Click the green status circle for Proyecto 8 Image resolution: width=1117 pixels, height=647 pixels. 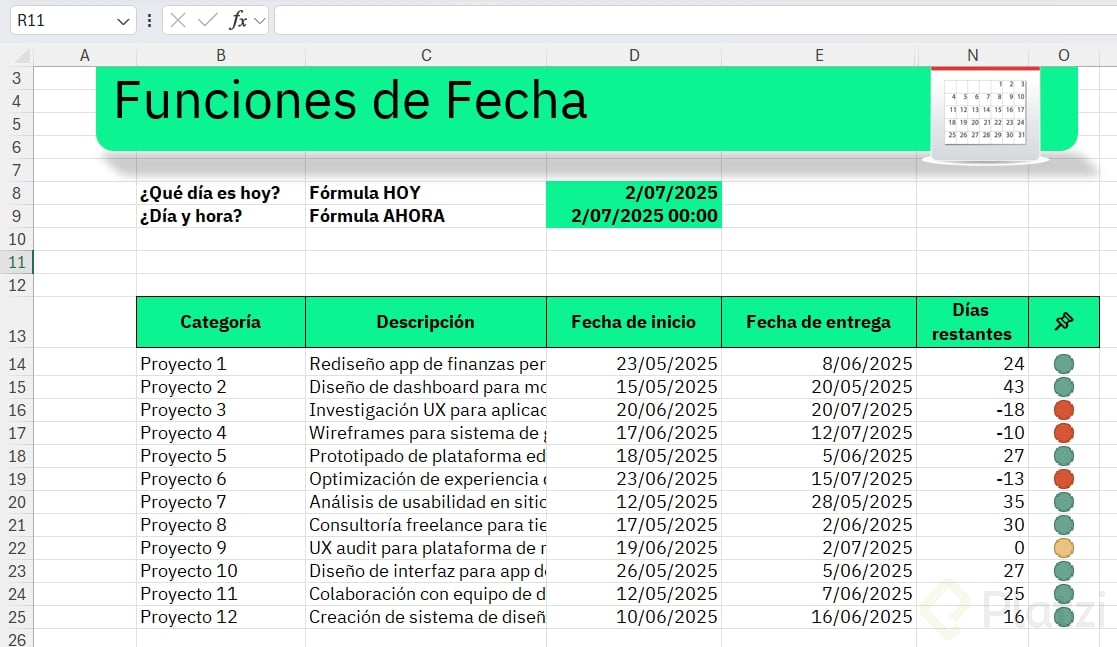point(1064,525)
